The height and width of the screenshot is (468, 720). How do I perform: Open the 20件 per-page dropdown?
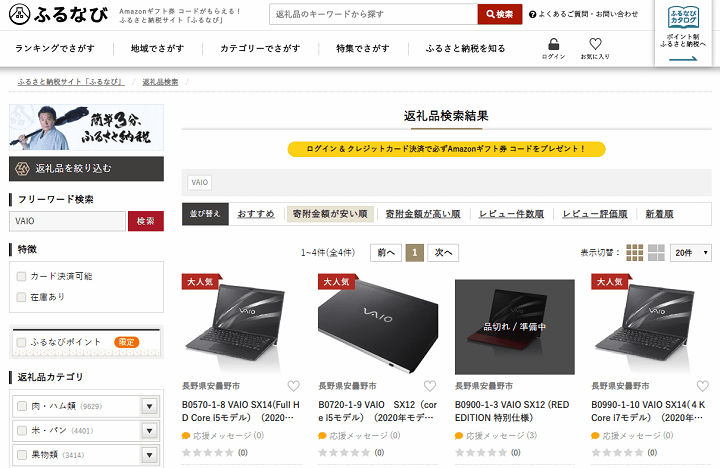pyautogui.click(x=691, y=253)
